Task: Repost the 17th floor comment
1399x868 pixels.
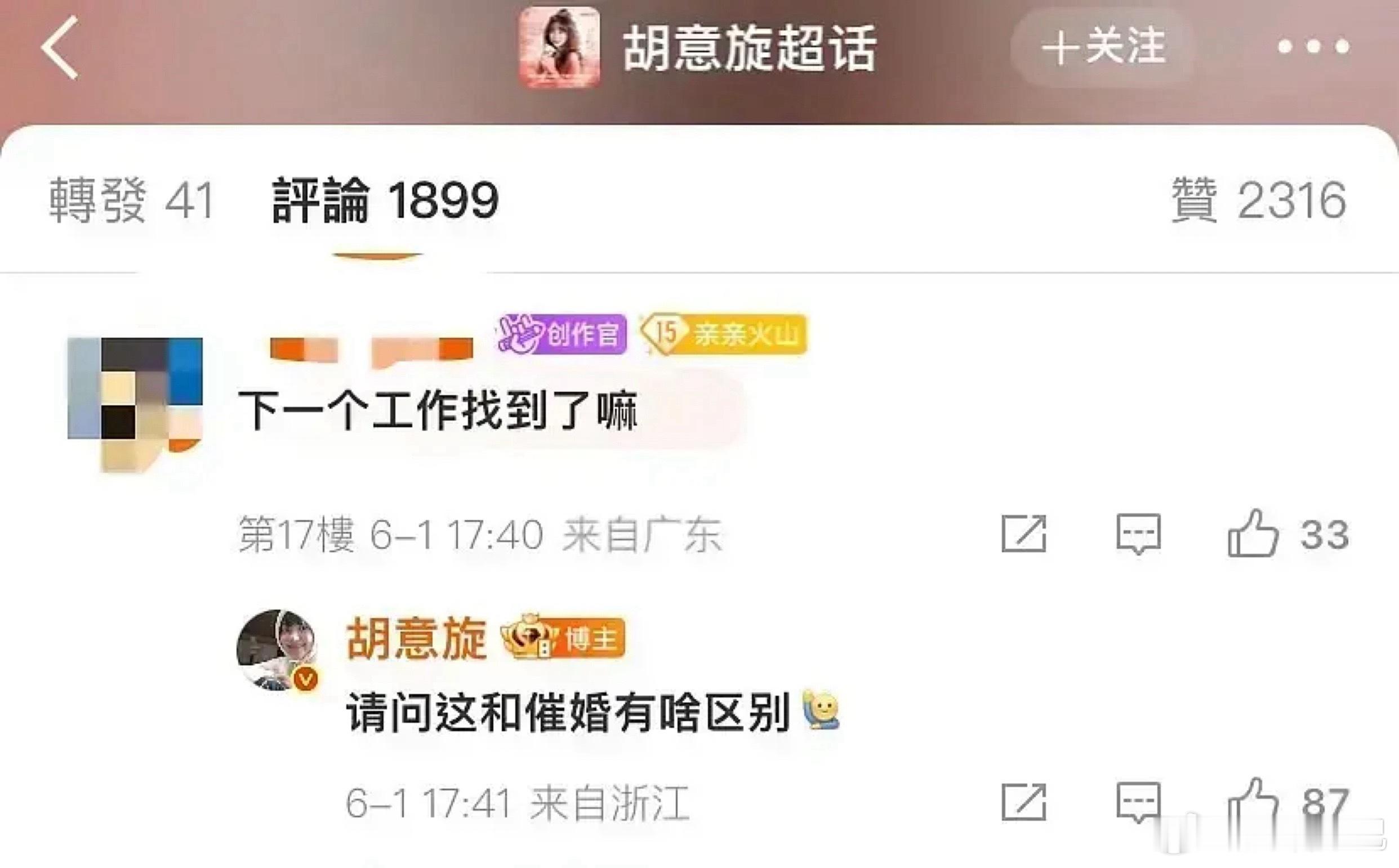Action: tap(1024, 534)
